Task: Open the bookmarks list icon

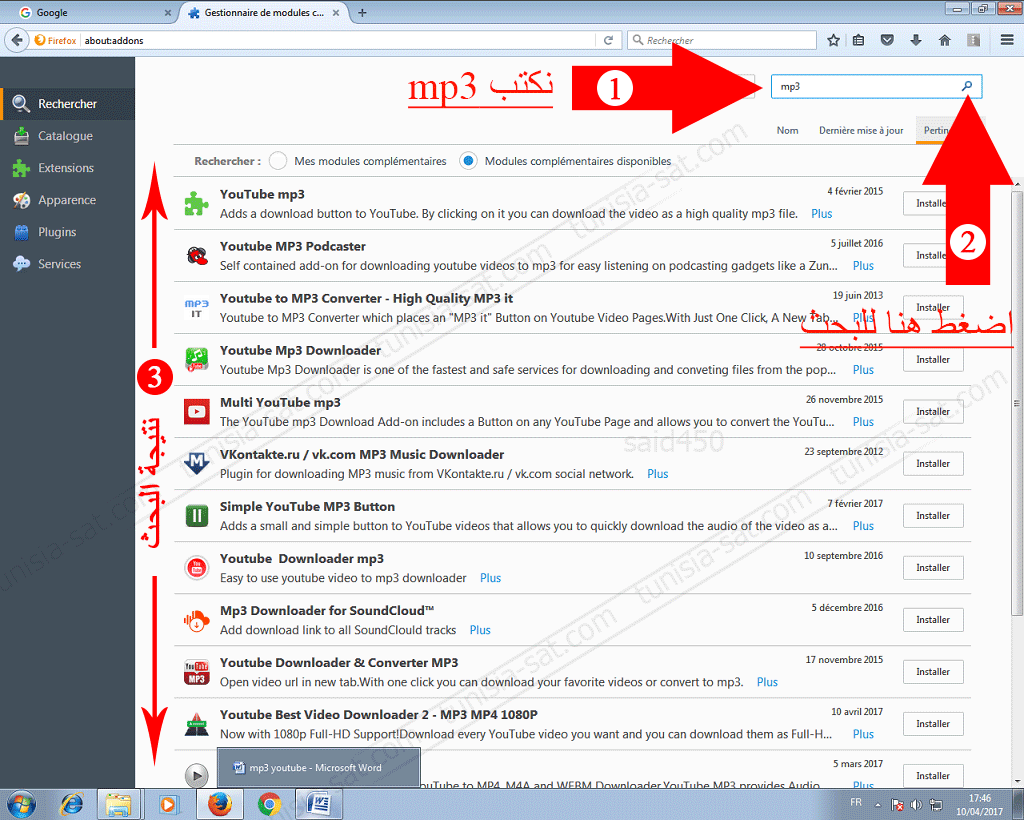Action: pos(859,40)
